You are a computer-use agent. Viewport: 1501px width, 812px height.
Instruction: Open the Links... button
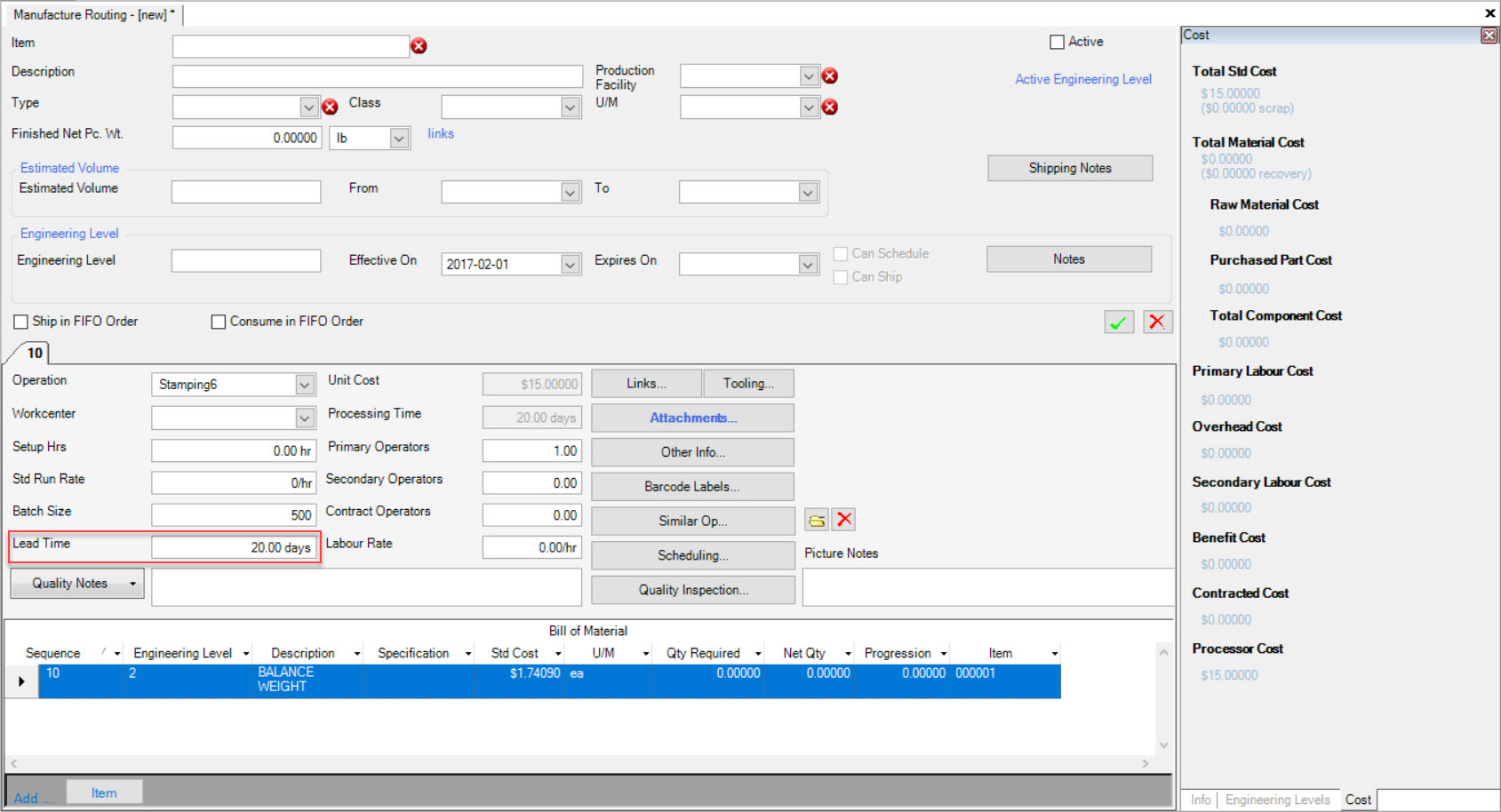[x=646, y=384]
